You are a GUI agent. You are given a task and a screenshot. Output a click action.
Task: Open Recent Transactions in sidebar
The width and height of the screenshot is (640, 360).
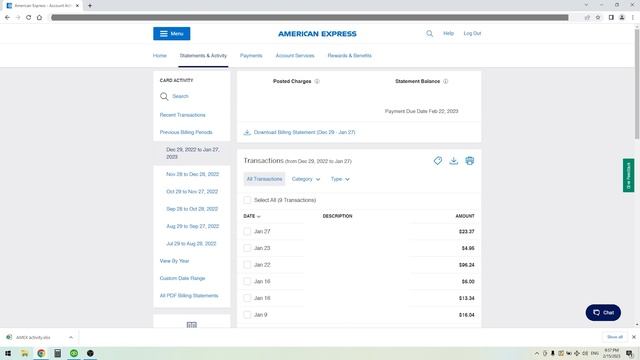coord(182,115)
